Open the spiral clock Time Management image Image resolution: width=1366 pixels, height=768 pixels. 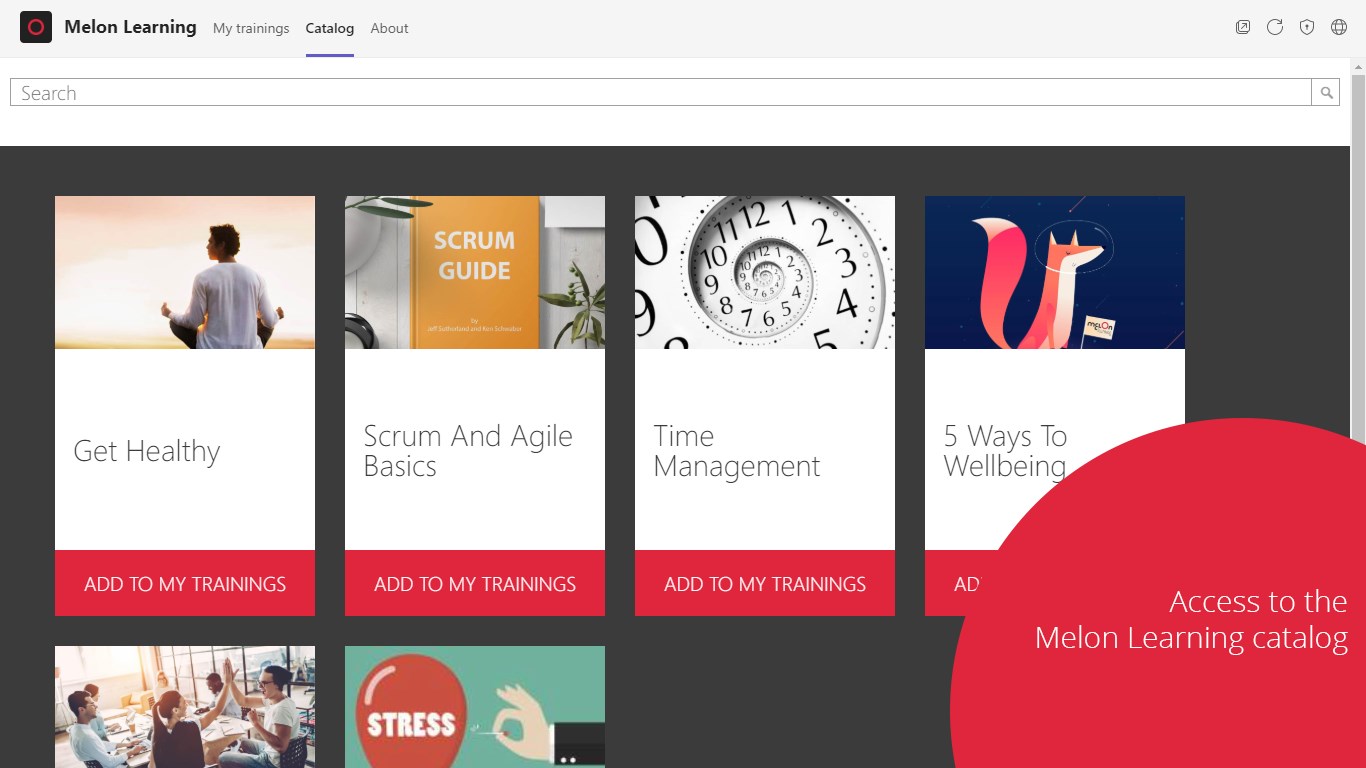(765, 272)
